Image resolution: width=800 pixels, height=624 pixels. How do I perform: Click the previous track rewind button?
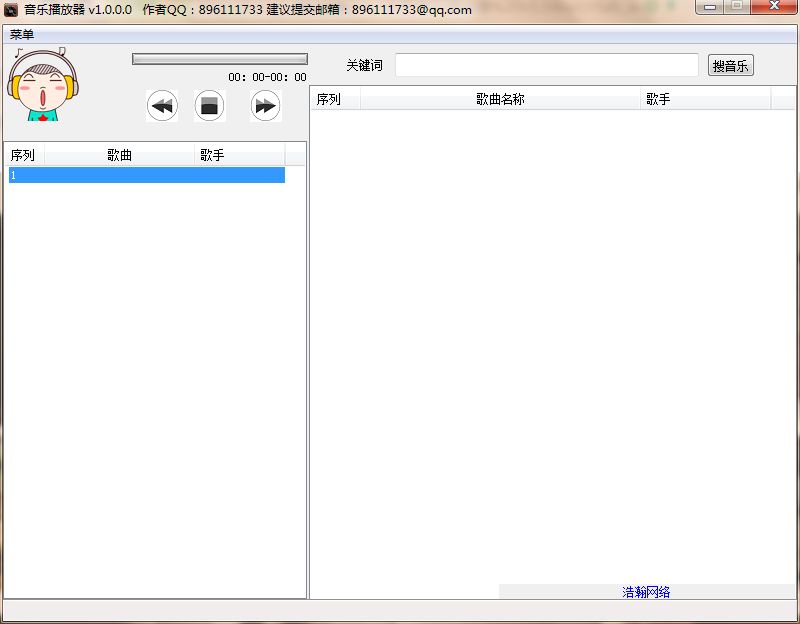point(162,106)
